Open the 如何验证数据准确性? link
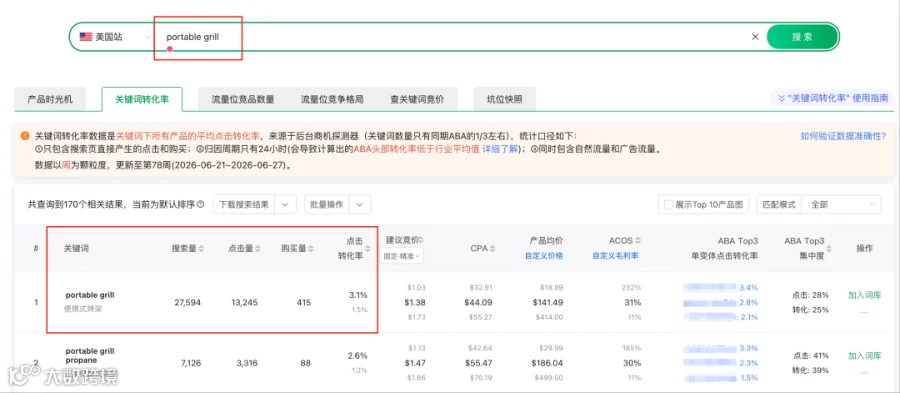900x393 pixels. pos(843,136)
